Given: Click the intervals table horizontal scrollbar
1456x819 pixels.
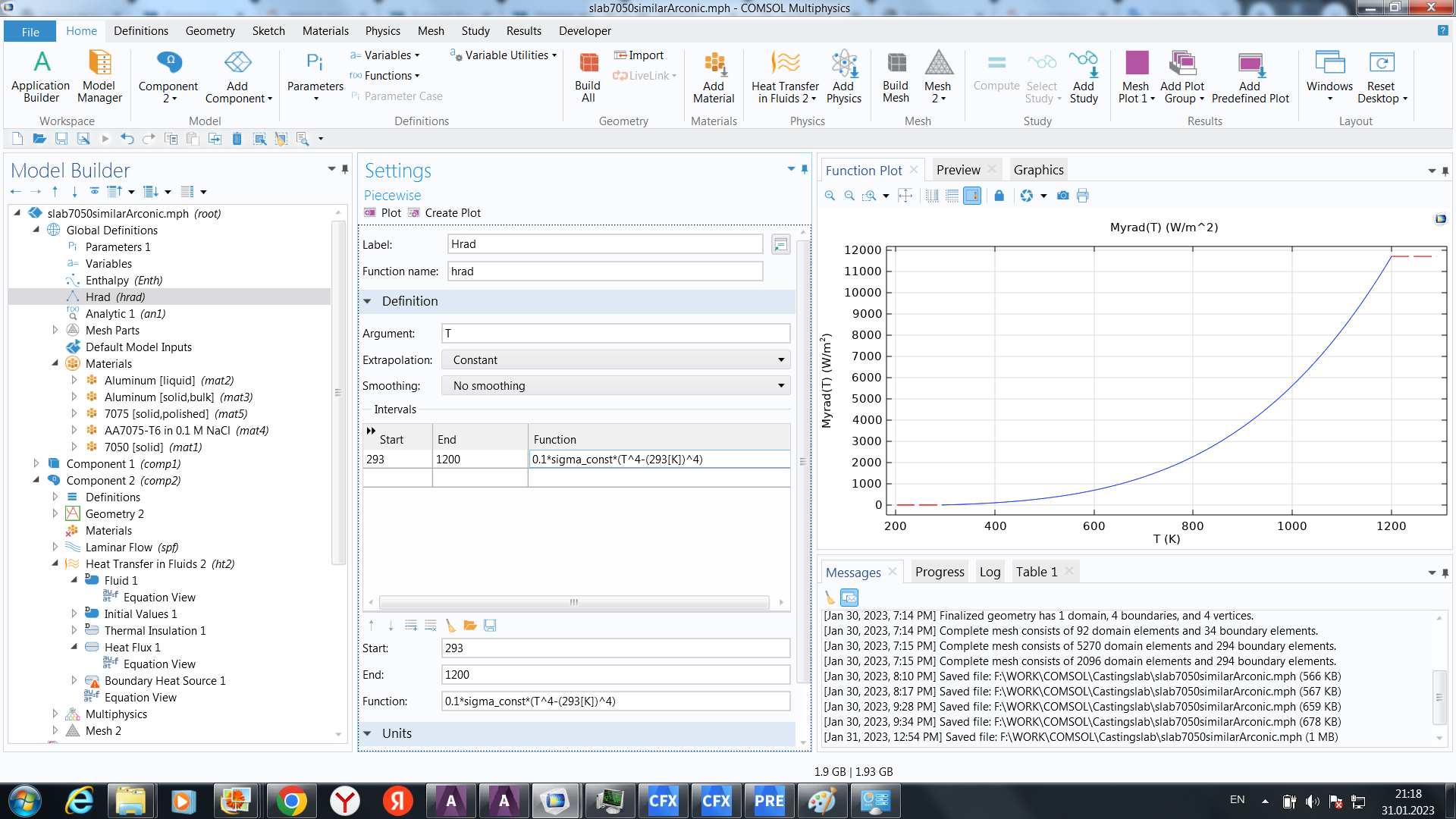Looking at the screenshot, I should [574, 602].
